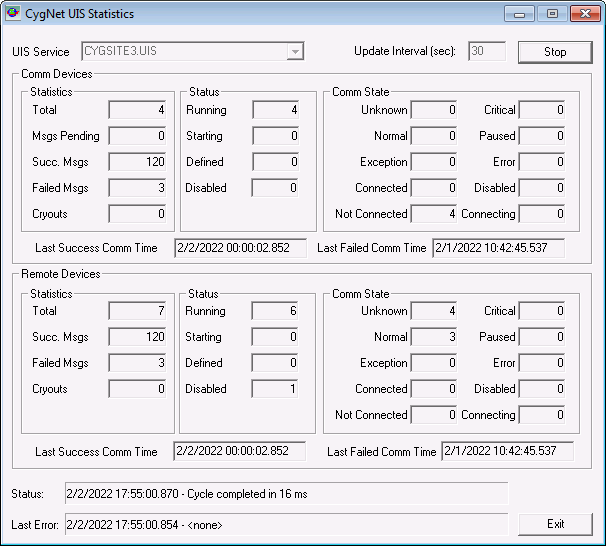Click Remote Devices Running value 6

275,311
